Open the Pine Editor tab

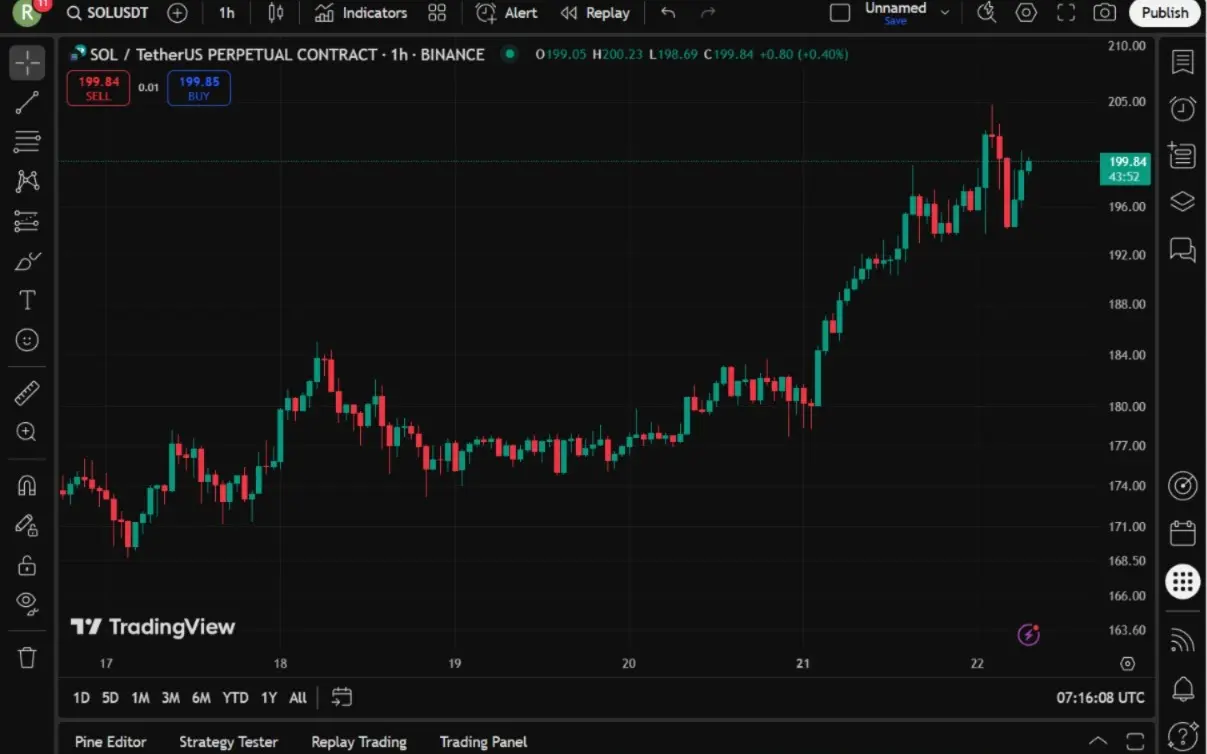tap(110, 742)
